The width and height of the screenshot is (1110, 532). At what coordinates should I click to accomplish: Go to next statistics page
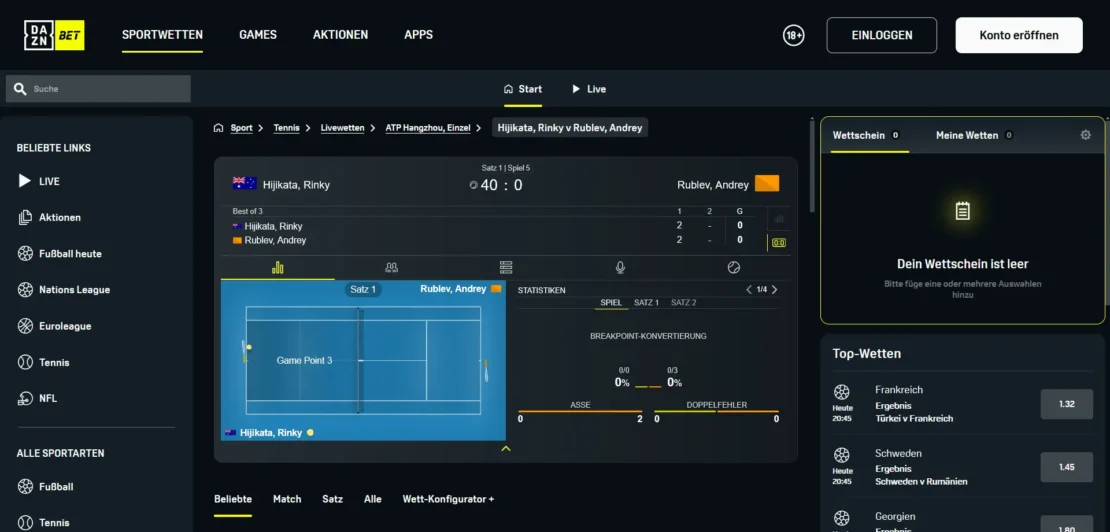tap(774, 289)
